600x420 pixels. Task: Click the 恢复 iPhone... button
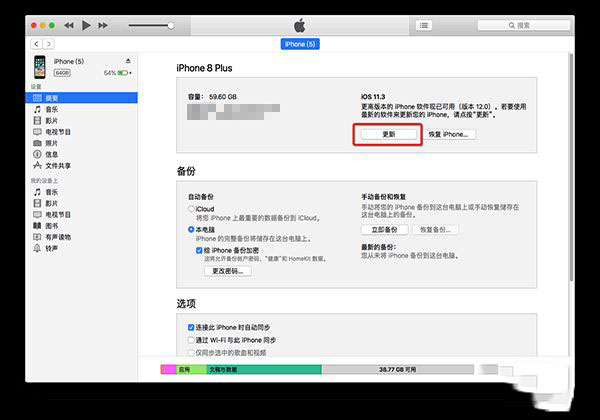pyautogui.click(x=450, y=134)
